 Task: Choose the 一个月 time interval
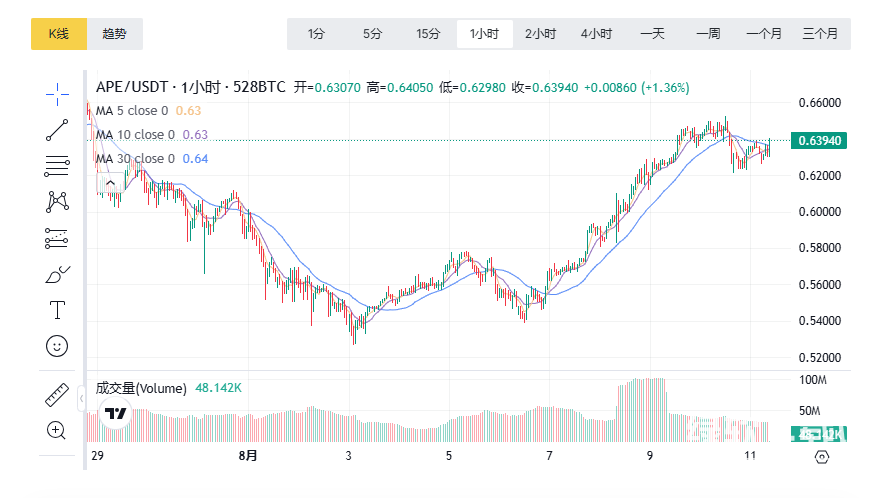click(x=764, y=34)
